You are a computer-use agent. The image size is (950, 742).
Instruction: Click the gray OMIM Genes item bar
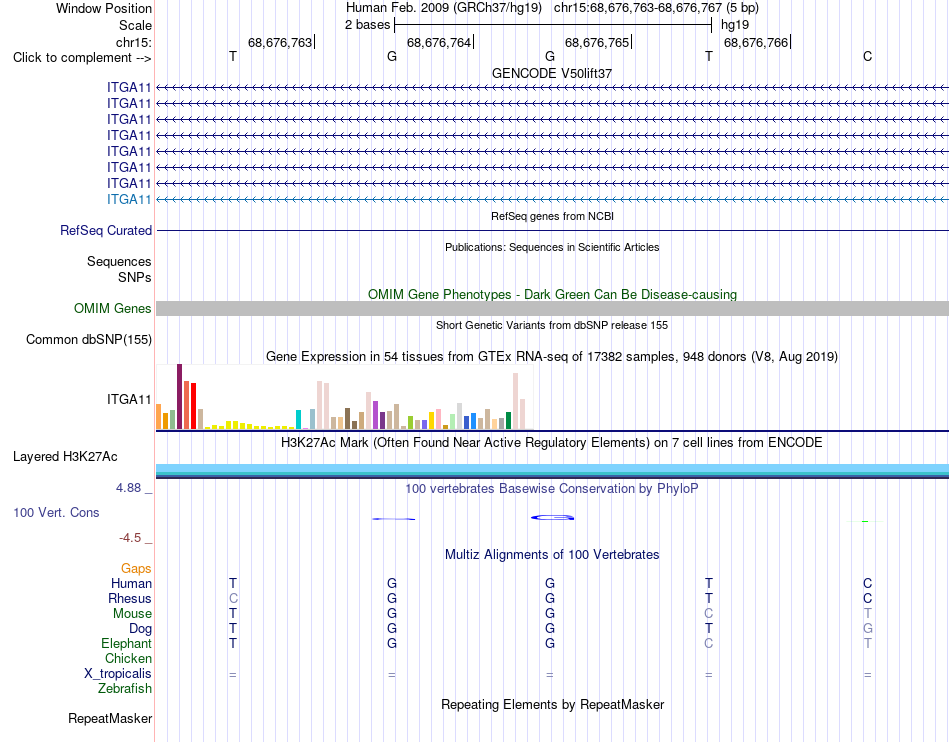tap(553, 308)
